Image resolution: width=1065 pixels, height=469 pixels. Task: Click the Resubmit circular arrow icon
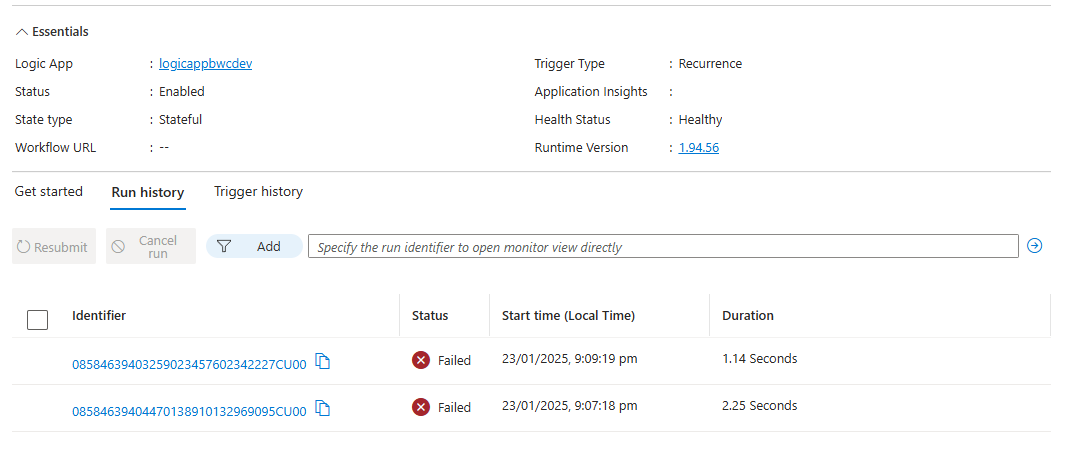pos(24,247)
